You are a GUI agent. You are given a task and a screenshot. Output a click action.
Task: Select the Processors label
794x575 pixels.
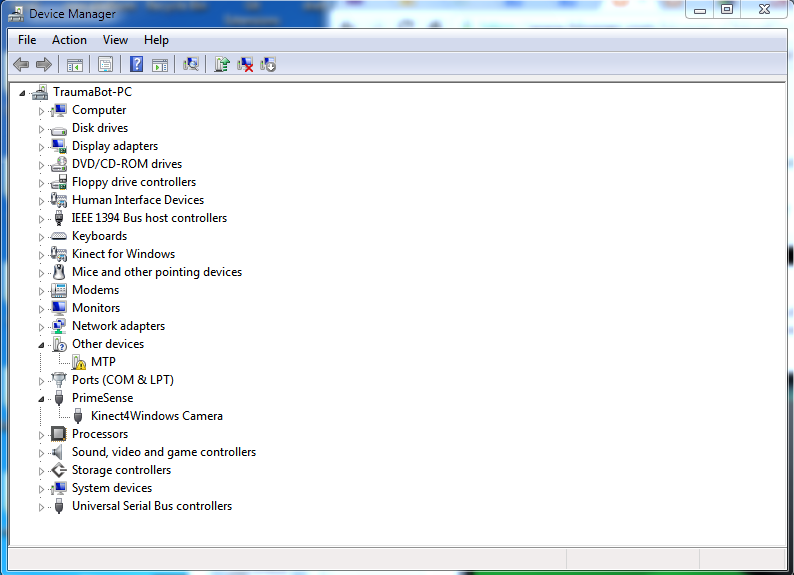click(100, 434)
